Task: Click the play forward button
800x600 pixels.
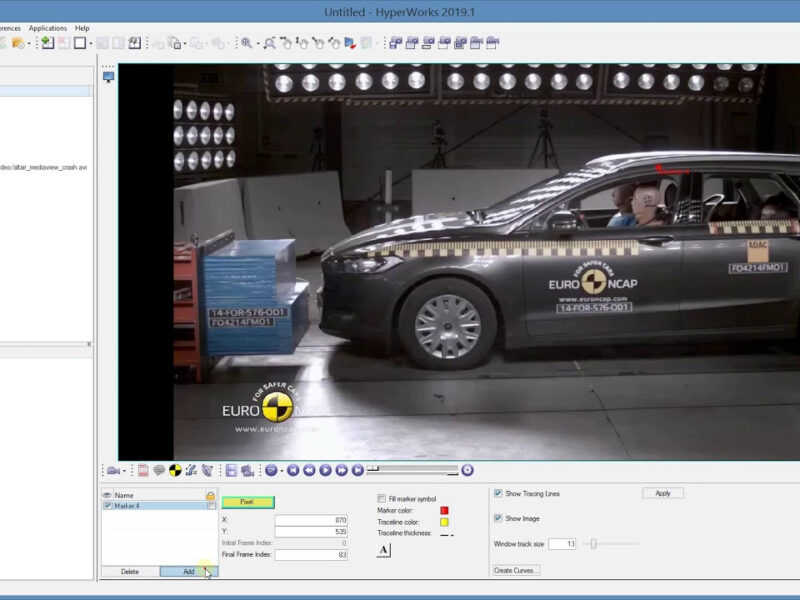Action: [326, 470]
